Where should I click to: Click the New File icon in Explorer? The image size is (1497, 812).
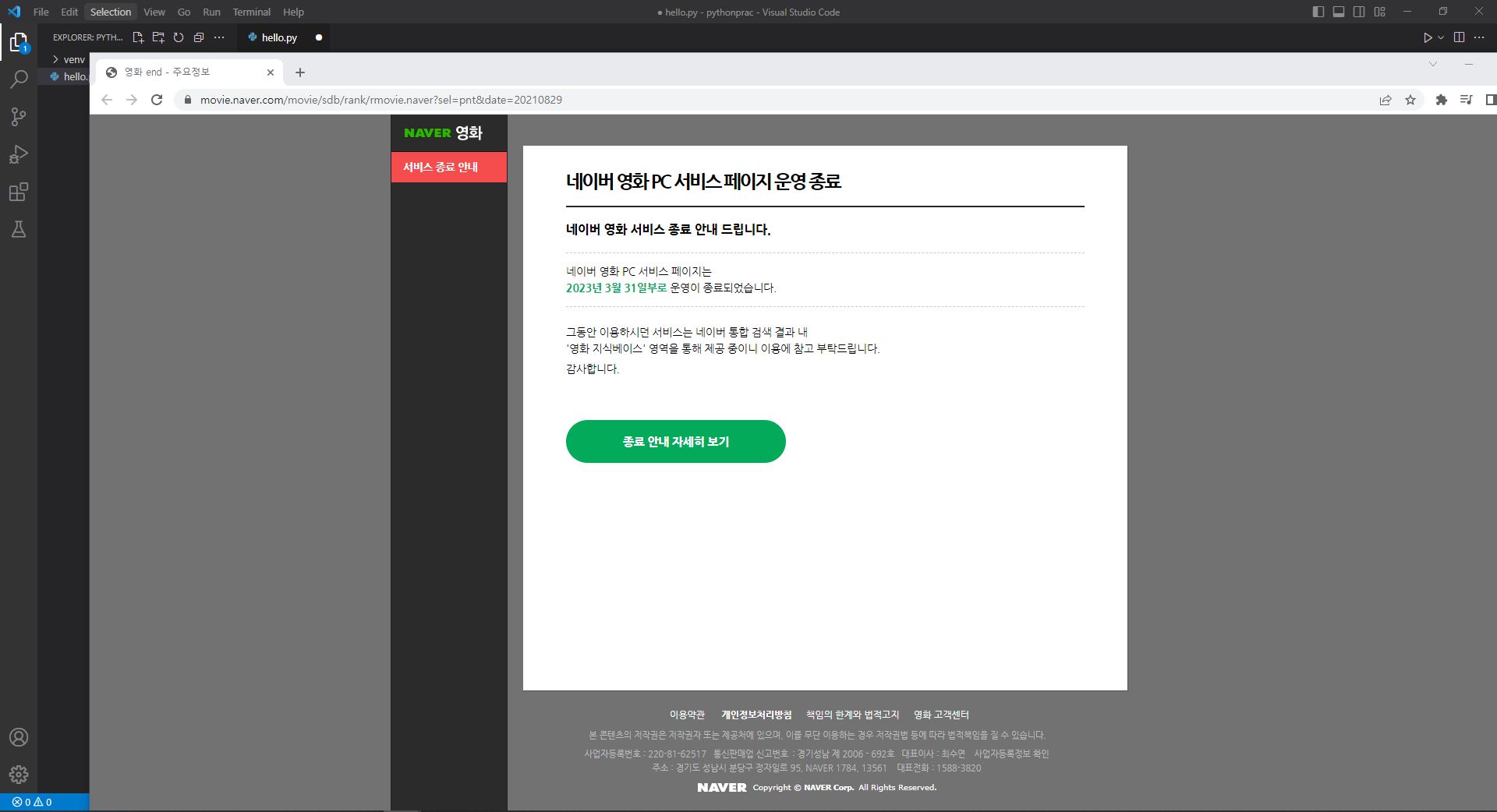click(x=138, y=37)
